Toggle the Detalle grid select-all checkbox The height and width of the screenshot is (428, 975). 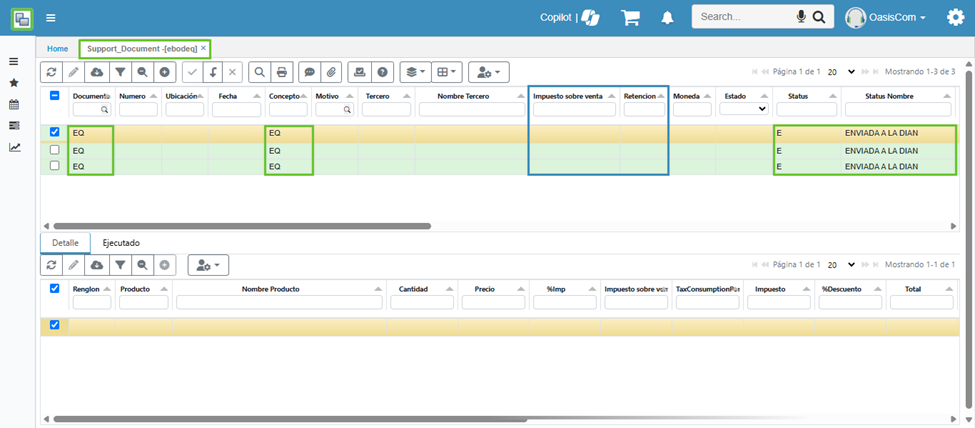[55, 288]
